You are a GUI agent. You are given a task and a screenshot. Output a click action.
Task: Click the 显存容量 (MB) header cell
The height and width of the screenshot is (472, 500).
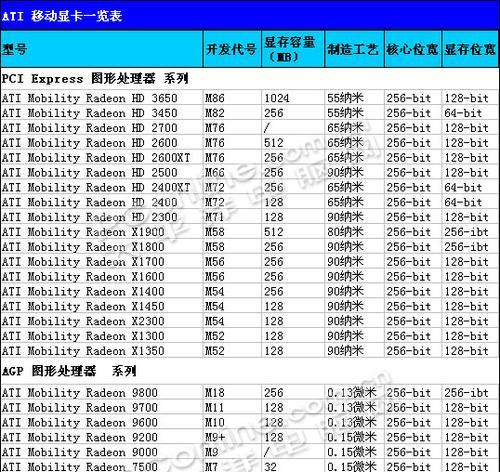tap(293, 49)
